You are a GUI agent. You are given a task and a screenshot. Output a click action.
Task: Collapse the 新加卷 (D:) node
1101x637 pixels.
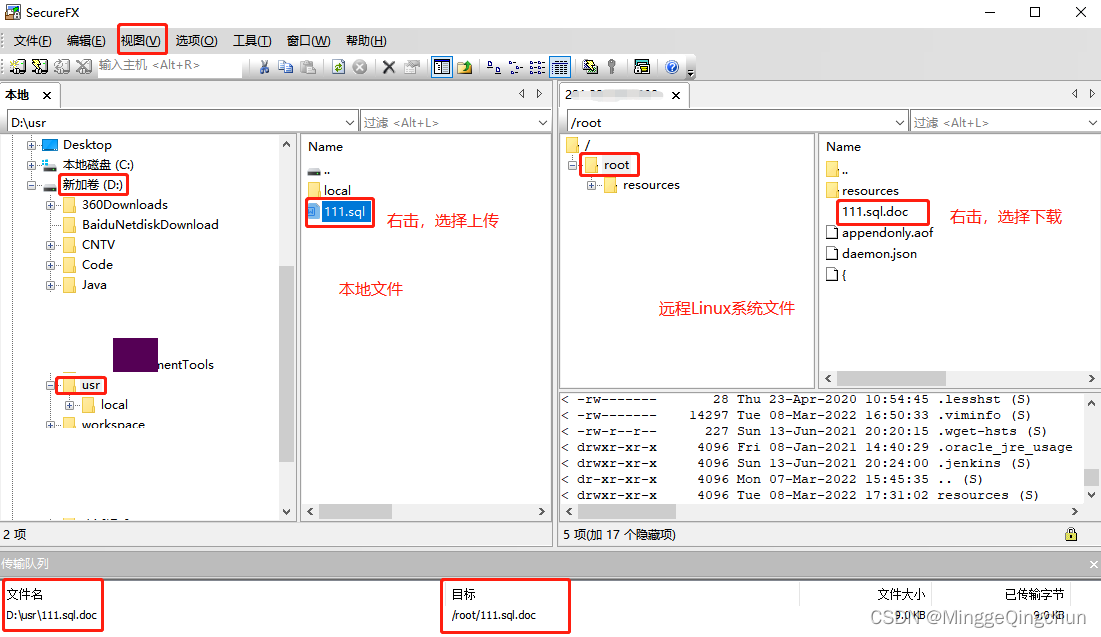point(31,185)
